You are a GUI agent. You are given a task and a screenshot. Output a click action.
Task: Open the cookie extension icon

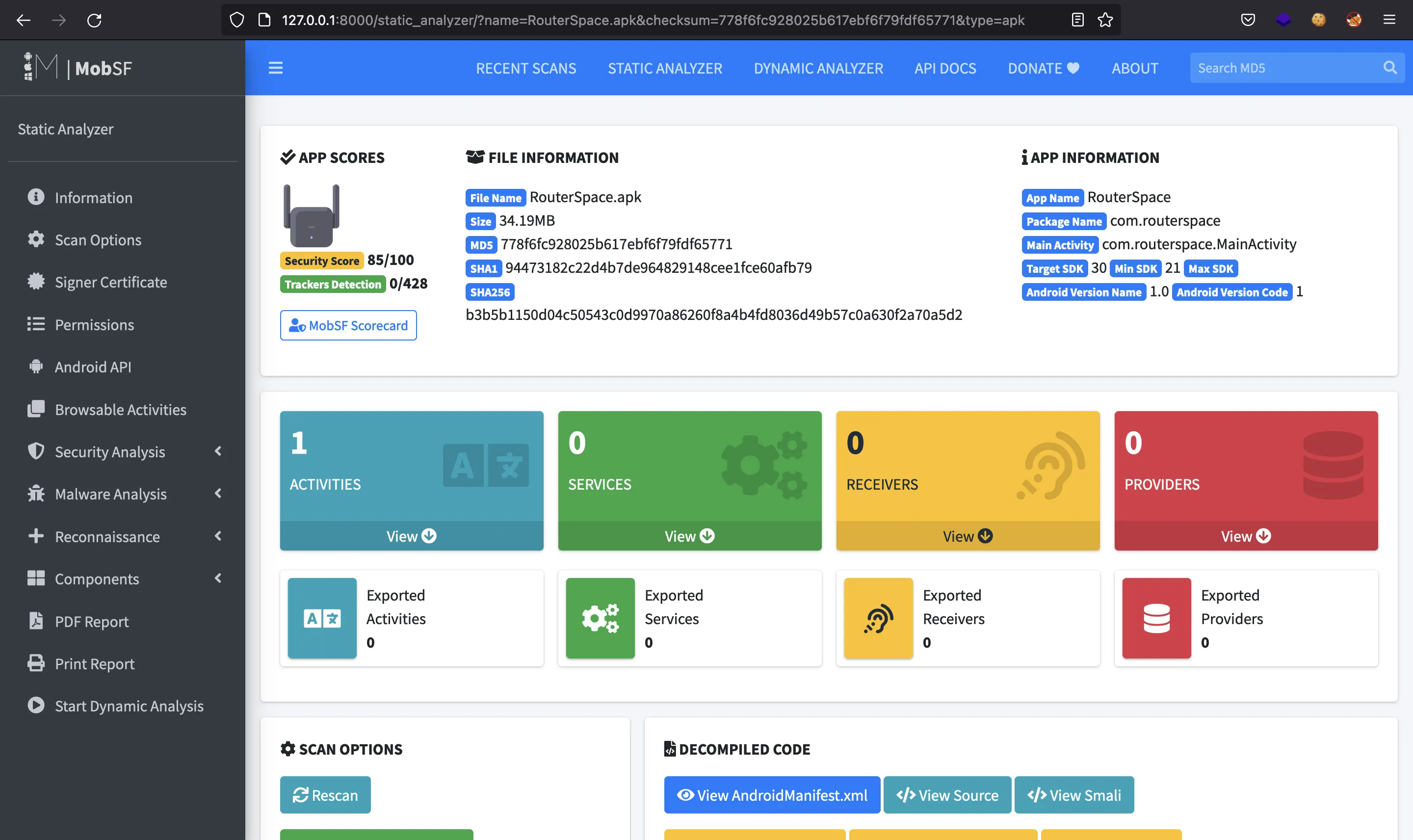[1318, 21]
